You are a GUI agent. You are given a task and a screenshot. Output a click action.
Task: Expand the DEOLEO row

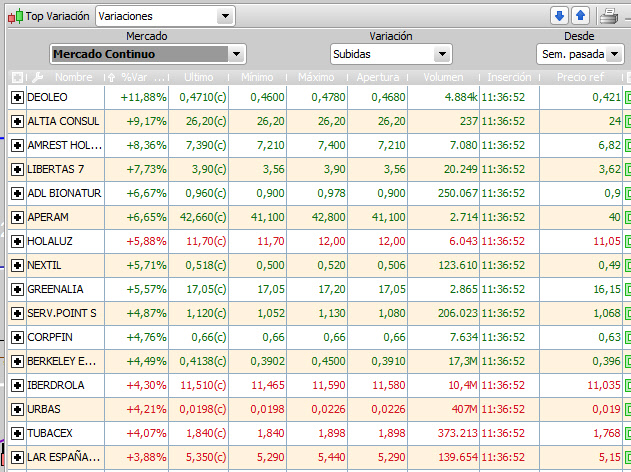17,97
